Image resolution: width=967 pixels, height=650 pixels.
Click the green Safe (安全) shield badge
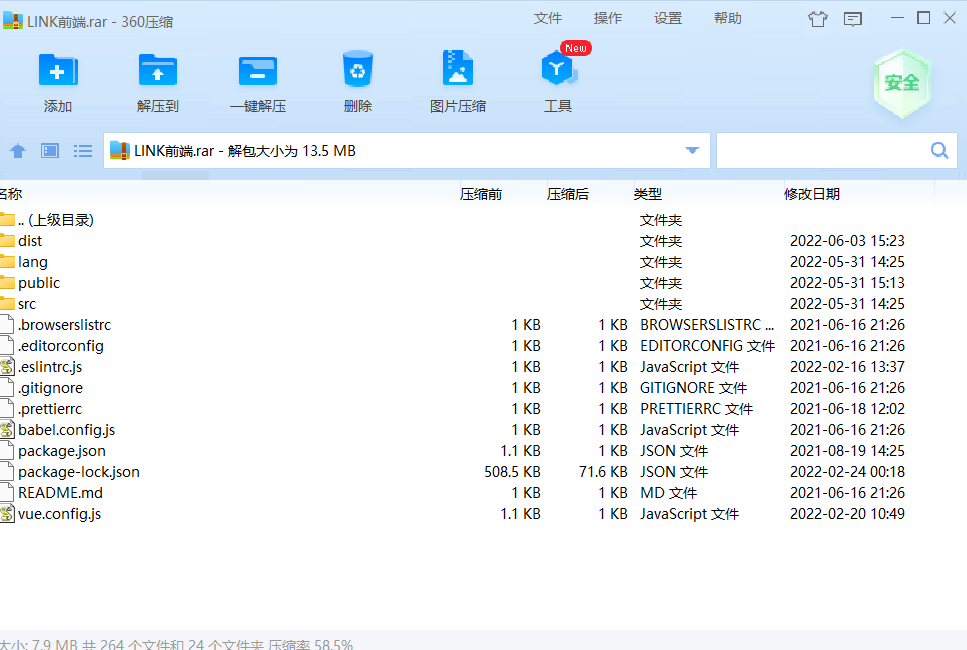[x=902, y=83]
